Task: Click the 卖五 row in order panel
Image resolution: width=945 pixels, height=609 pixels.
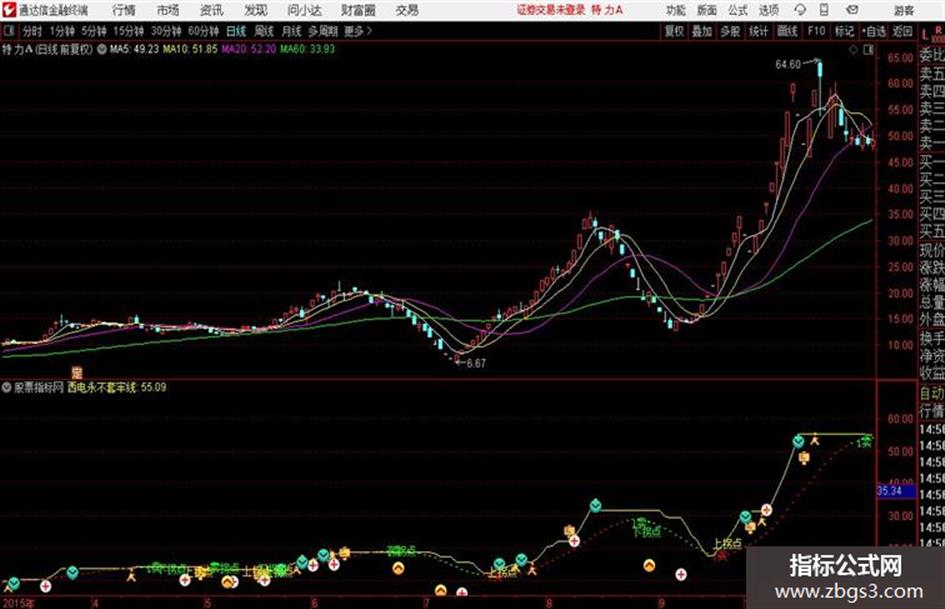Action: pyautogui.click(x=932, y=74)
